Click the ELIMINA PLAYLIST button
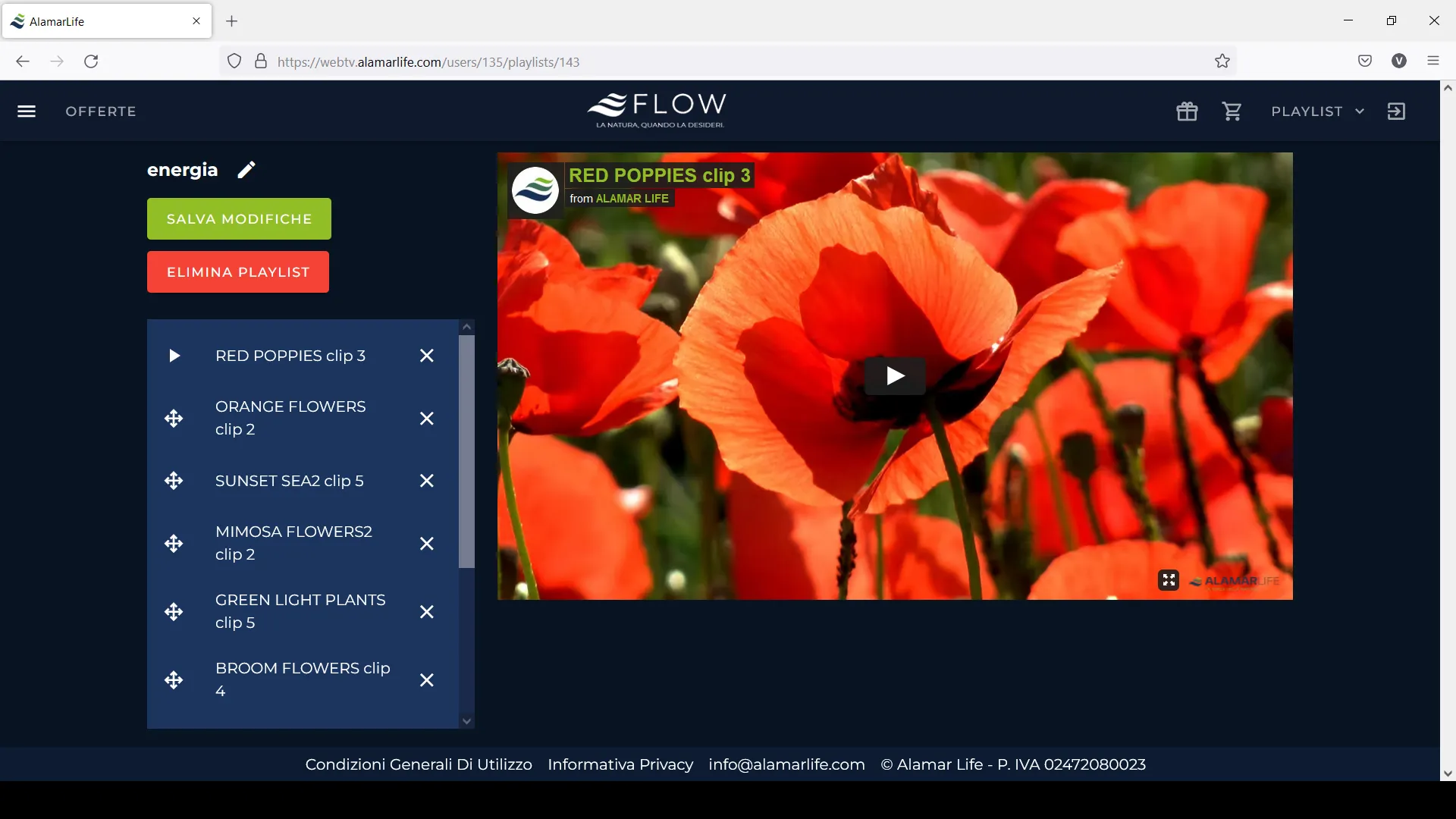This screenshot has height=819, width=1456. point(238,272)
